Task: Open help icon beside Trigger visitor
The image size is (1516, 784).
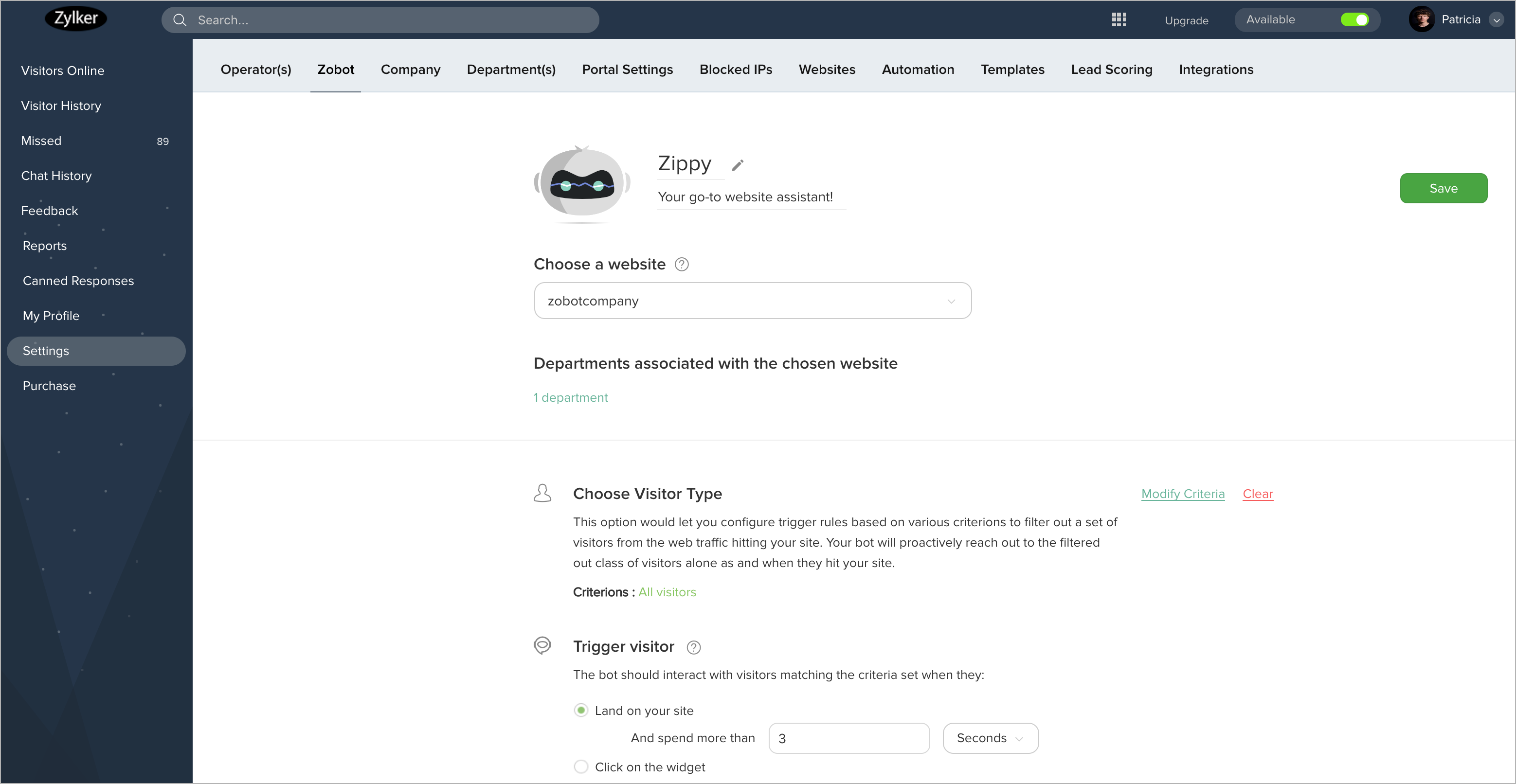Action: click(694, 647)
